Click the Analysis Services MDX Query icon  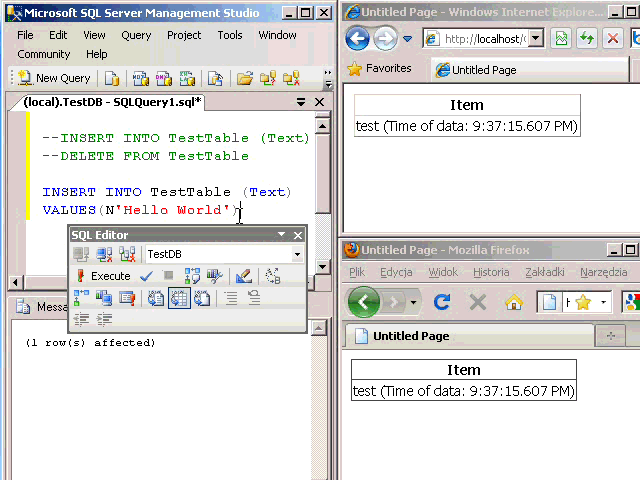click(141, 78)
